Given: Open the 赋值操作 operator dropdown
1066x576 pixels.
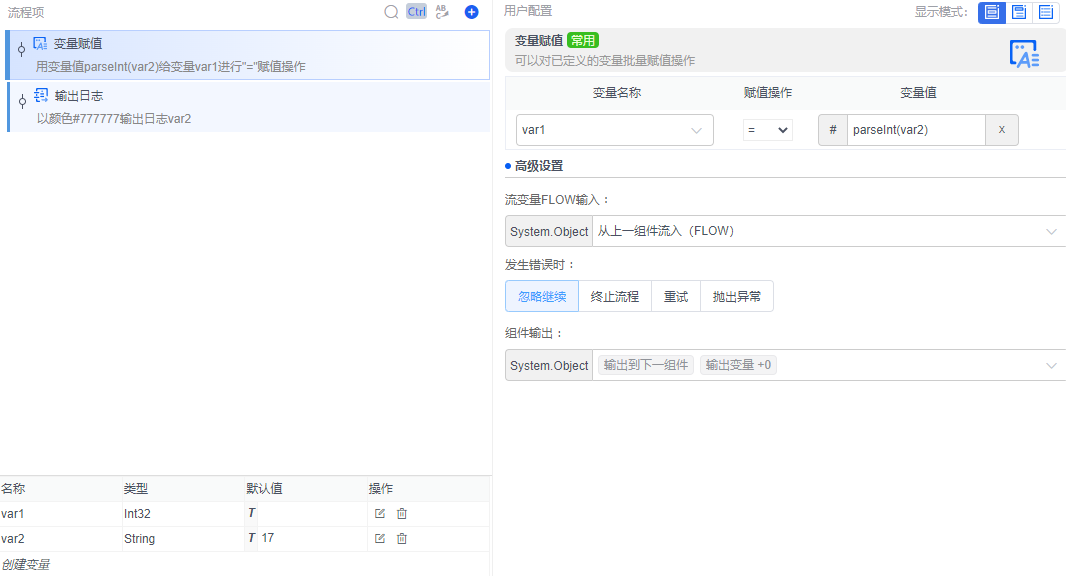Looking at the screenshot, I should 767,130.
